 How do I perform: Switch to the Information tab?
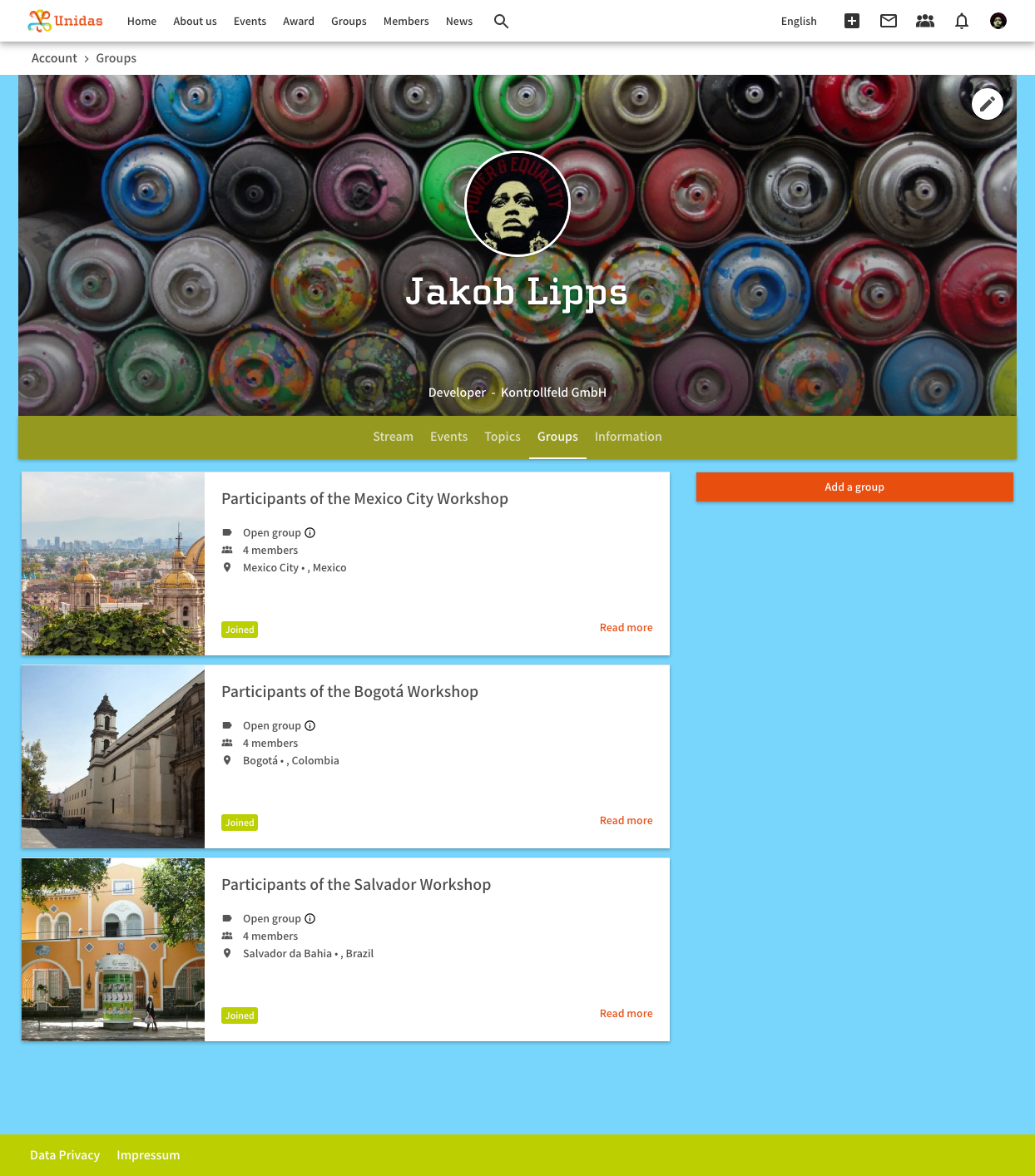[628, 437]
